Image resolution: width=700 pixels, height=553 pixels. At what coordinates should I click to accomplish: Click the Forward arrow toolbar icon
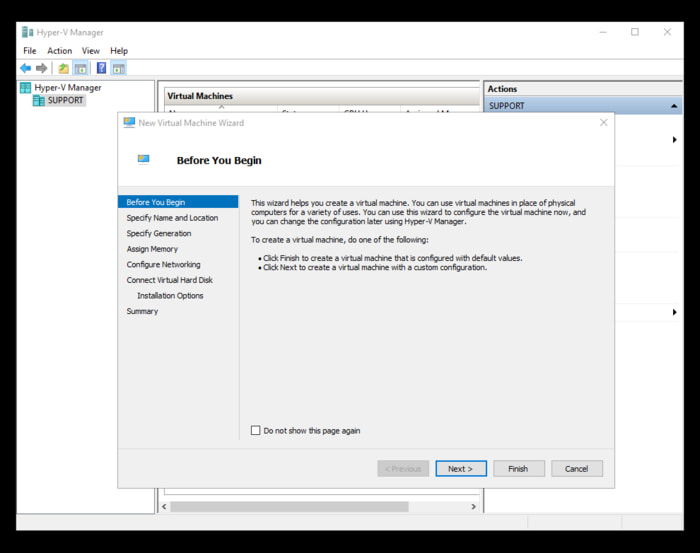point(42,68)
